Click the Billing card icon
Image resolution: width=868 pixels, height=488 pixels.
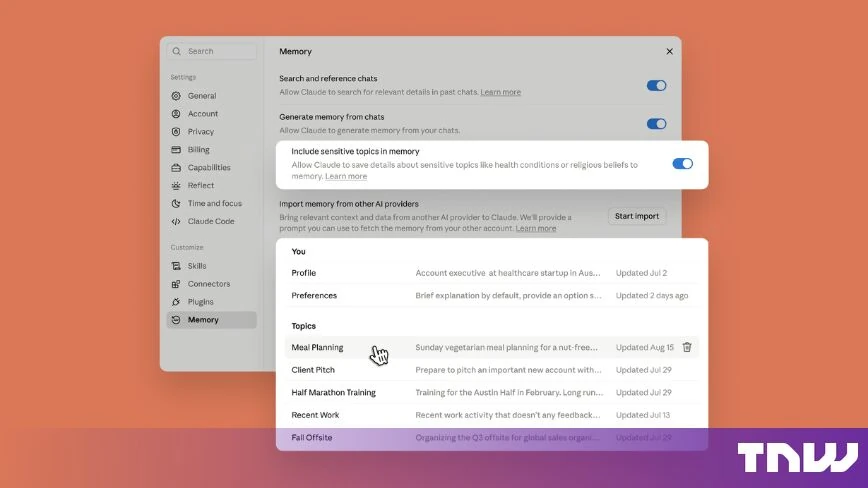pyautogui.click(x=176, y=149)
